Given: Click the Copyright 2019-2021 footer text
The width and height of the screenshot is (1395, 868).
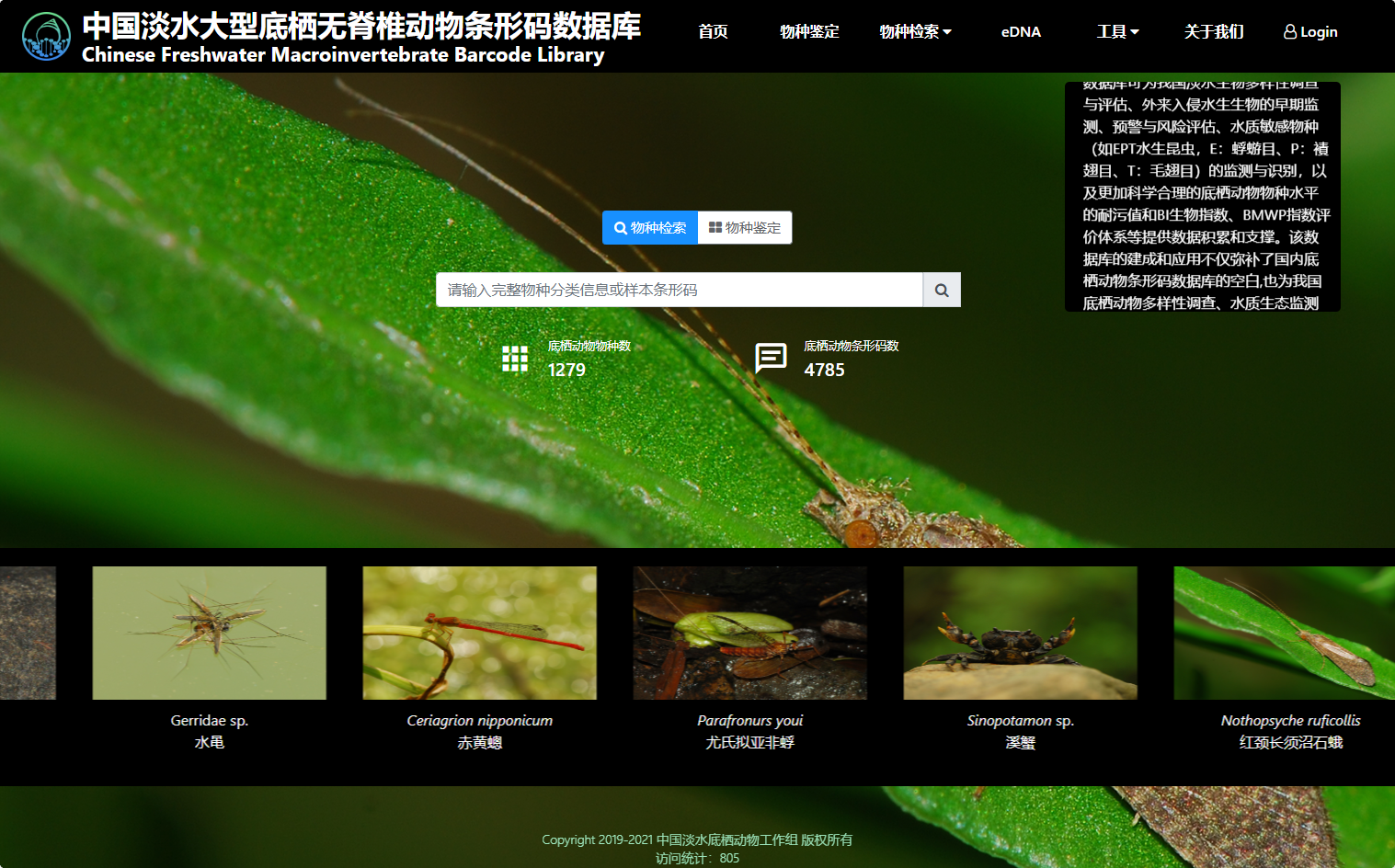Looking at the screenshot, I should tap(697, 839).
